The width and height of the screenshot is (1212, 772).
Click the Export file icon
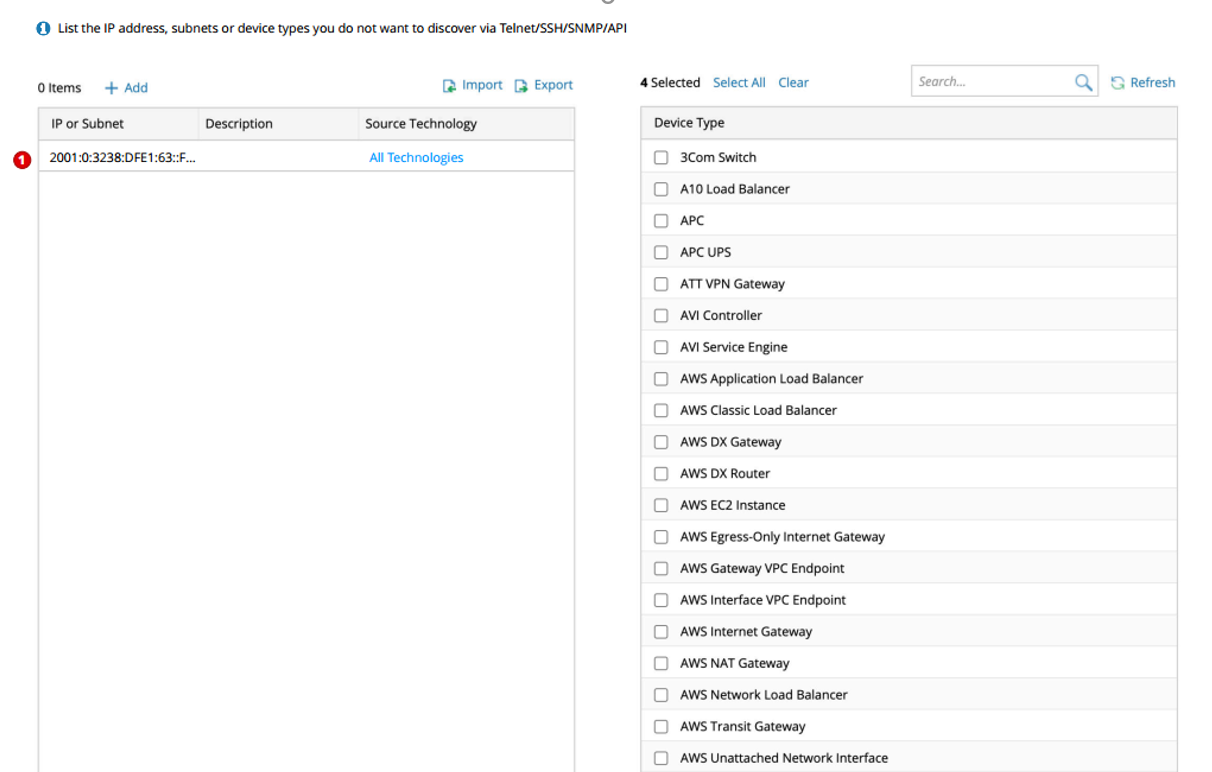tap(521, 86)
